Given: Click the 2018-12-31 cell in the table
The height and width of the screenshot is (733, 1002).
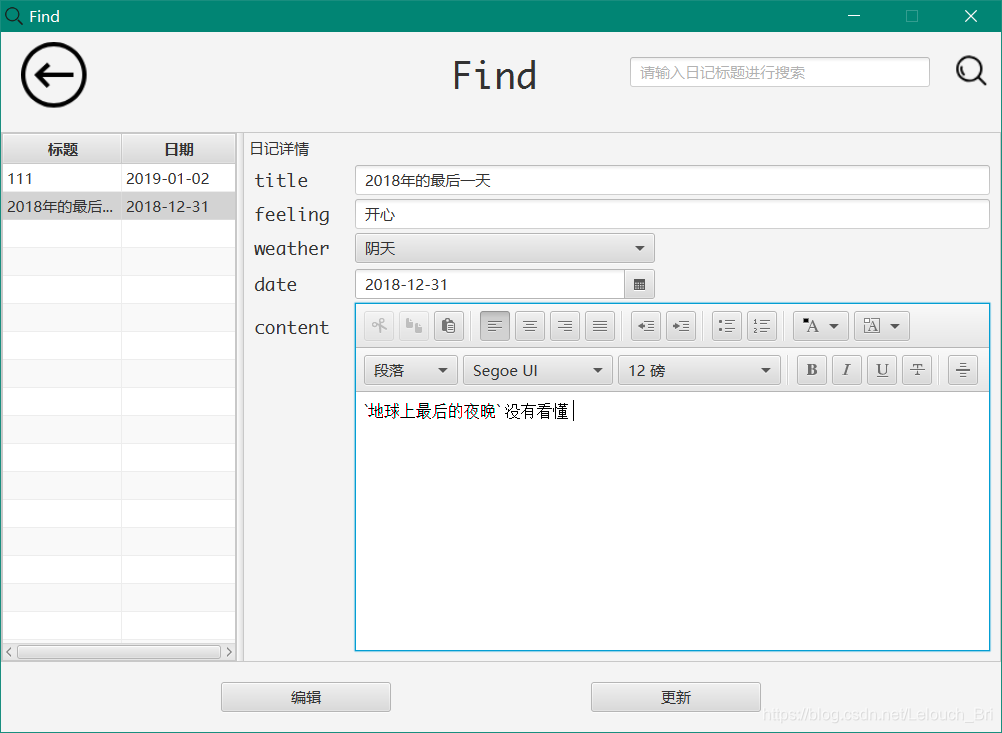Looking at the screenshot, I should (x=178, y=206).
